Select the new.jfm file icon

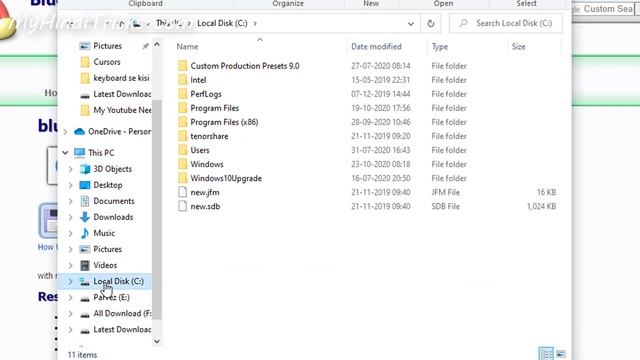(x=182, y=192)
